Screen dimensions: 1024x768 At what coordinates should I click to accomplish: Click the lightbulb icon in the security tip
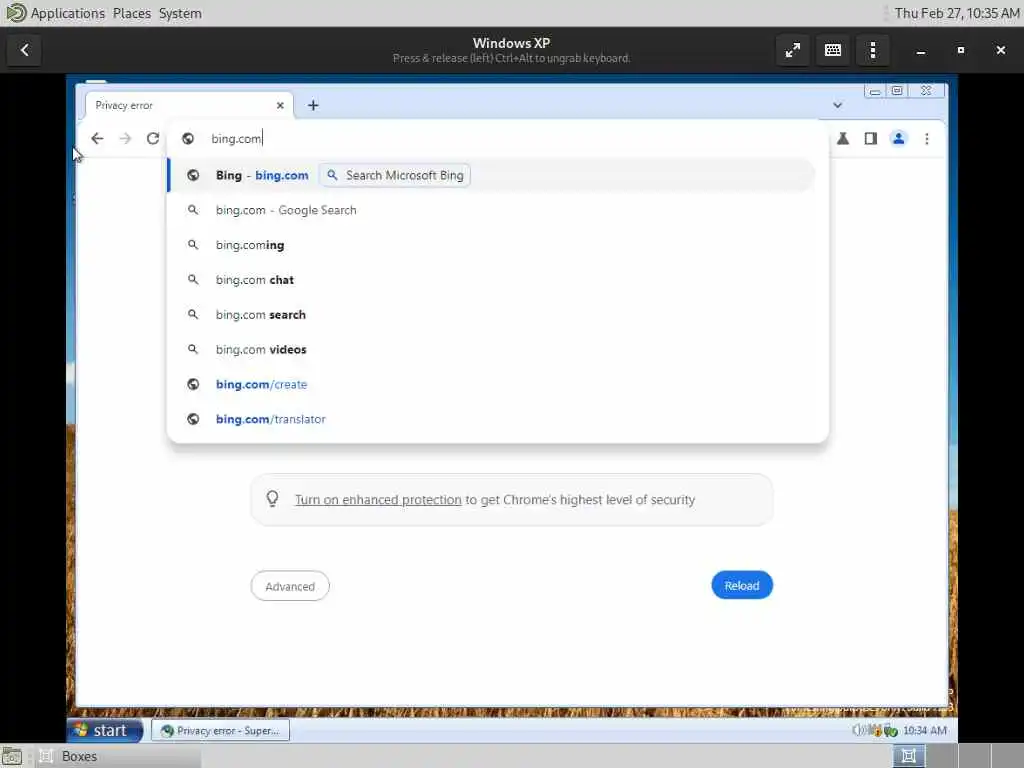(272, 499)
